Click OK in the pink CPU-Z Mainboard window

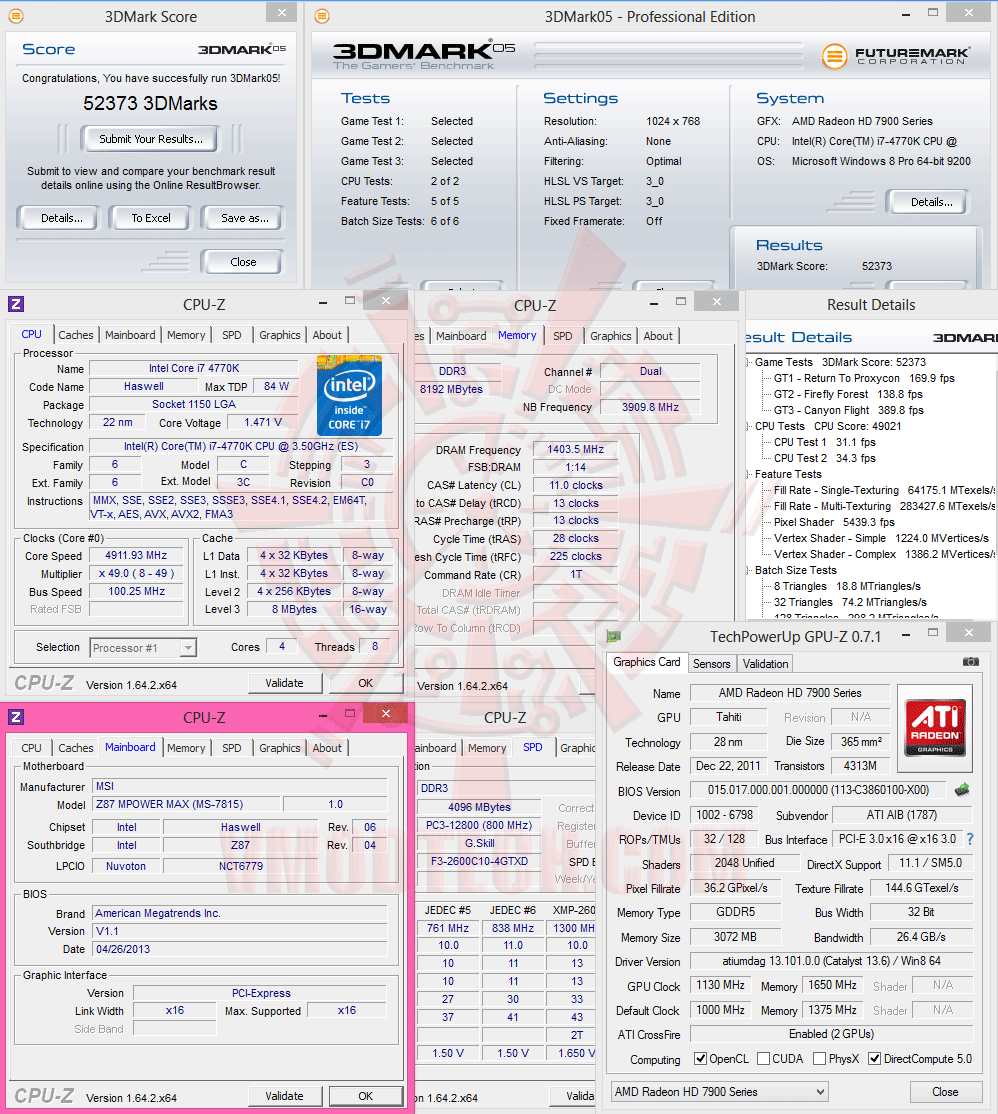pos(365,1096)
